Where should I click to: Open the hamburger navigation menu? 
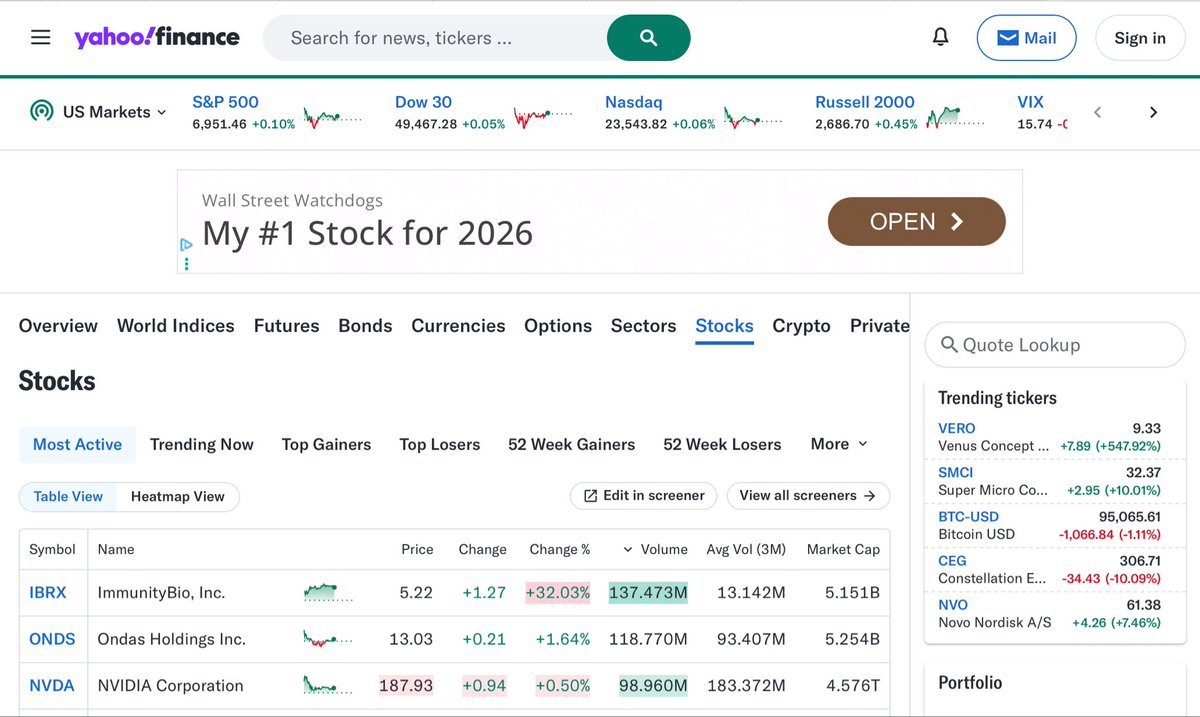40,38
